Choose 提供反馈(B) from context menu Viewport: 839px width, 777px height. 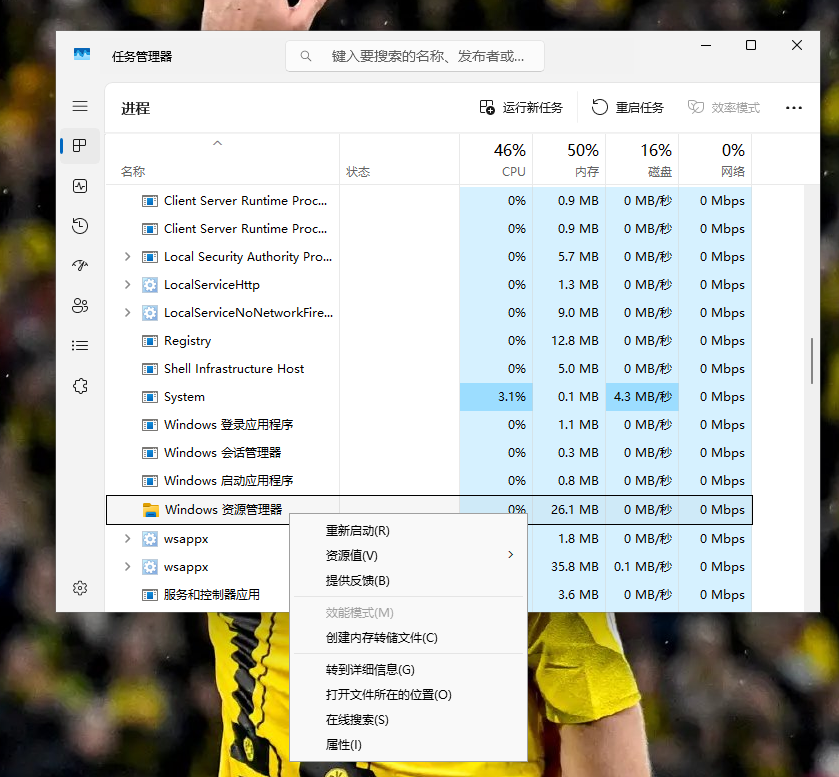point(408,581)
